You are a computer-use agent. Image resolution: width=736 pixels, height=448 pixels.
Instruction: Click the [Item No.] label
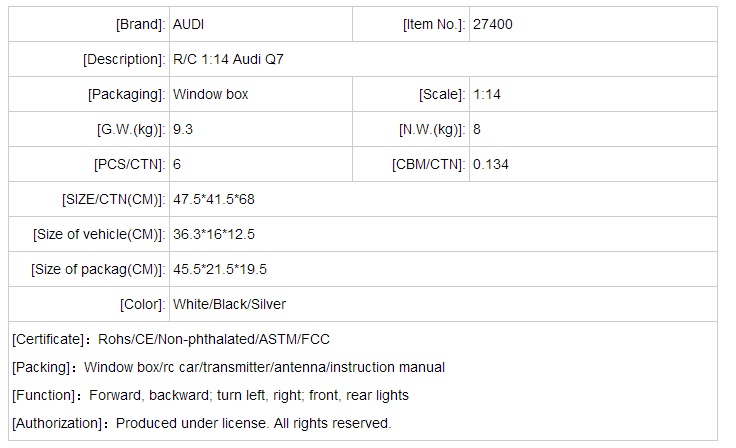(x=432, y=24)
